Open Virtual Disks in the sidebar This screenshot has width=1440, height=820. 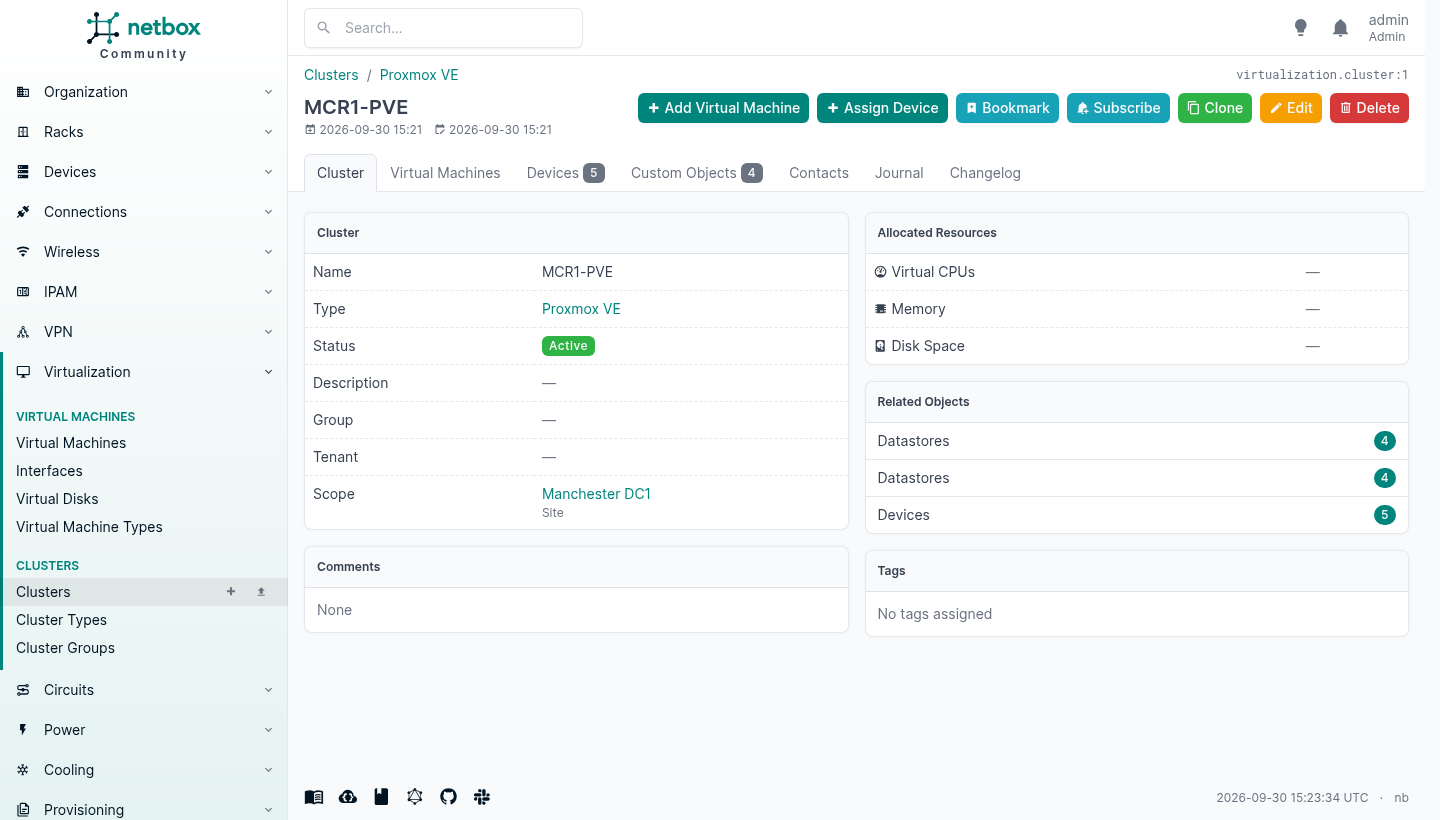click(57, 499)
